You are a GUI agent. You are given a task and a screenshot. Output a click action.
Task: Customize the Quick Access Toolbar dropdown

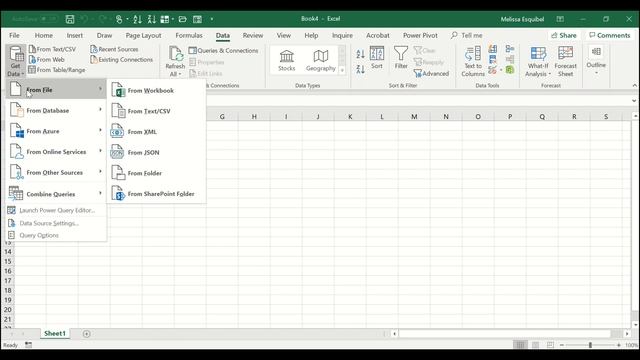click(x=211, y=19)
